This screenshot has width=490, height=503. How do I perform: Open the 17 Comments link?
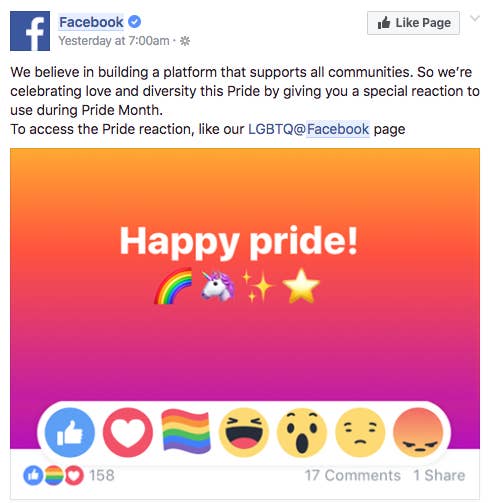[353, 475]
